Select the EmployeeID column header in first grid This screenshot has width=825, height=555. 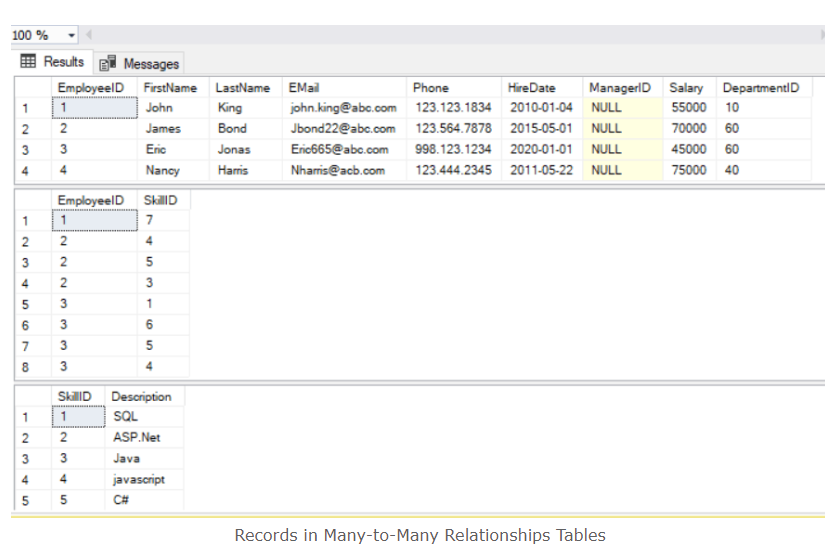click(x=90, y=88)
